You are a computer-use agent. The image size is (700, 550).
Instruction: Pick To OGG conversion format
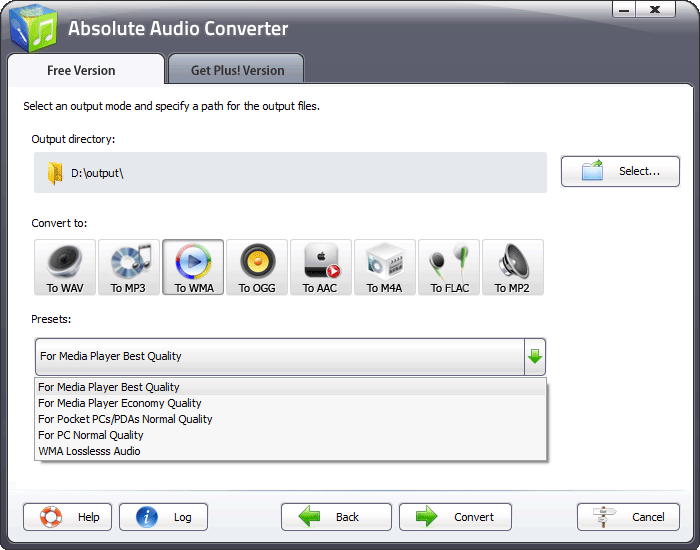click(x=257, y=267)
